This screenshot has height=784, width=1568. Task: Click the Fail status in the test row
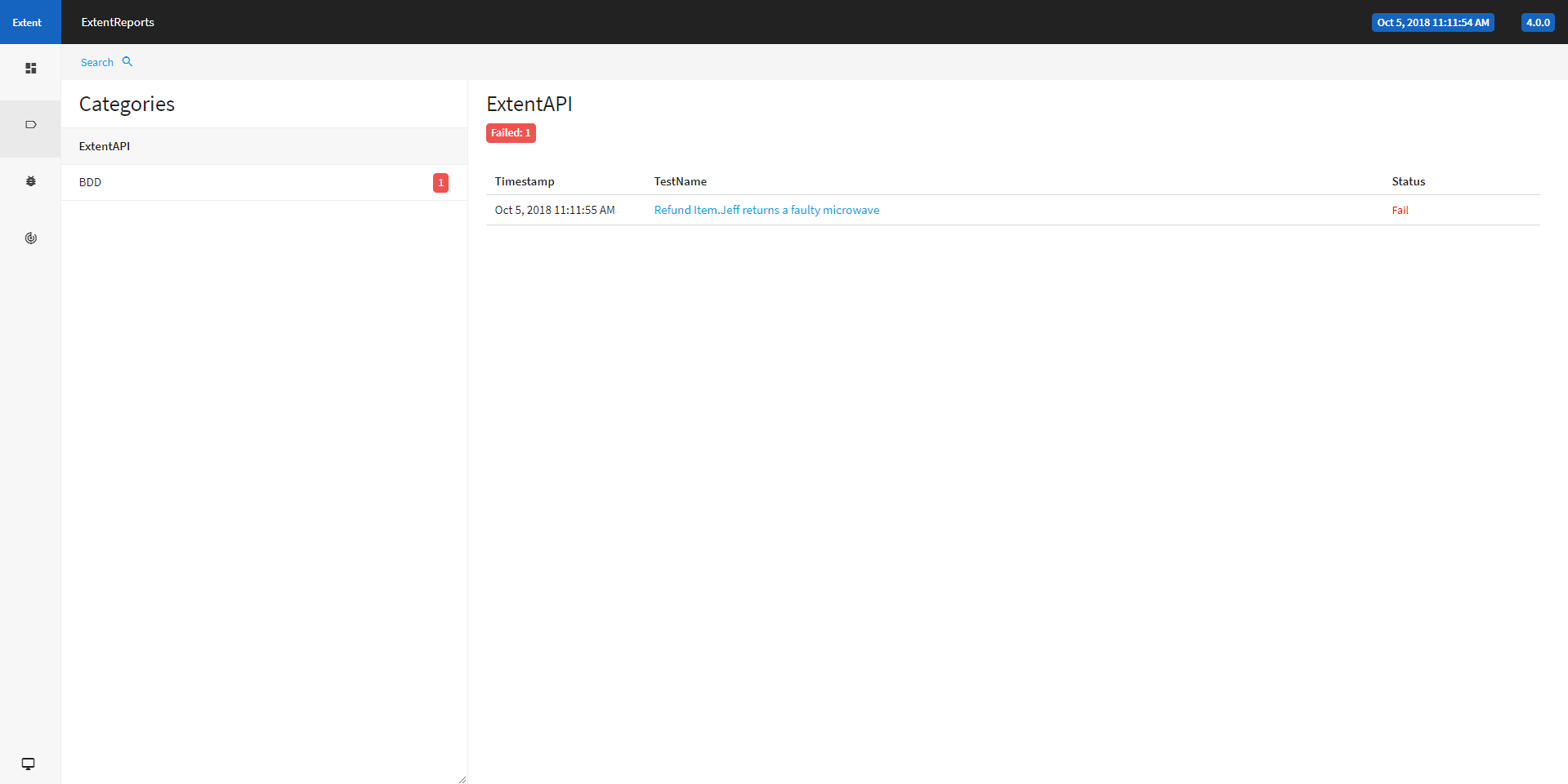click(1400, 211)
